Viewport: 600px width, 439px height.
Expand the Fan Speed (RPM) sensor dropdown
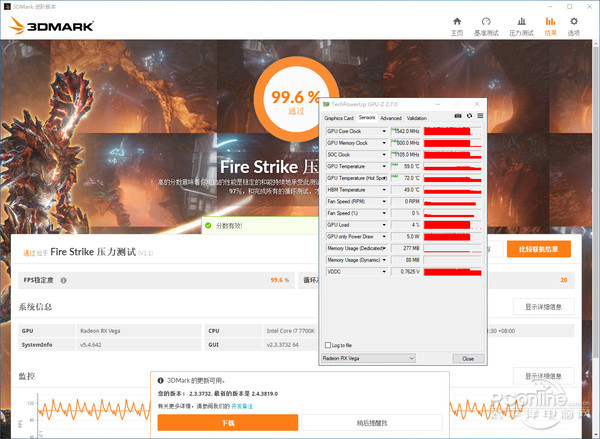[384, 201]
